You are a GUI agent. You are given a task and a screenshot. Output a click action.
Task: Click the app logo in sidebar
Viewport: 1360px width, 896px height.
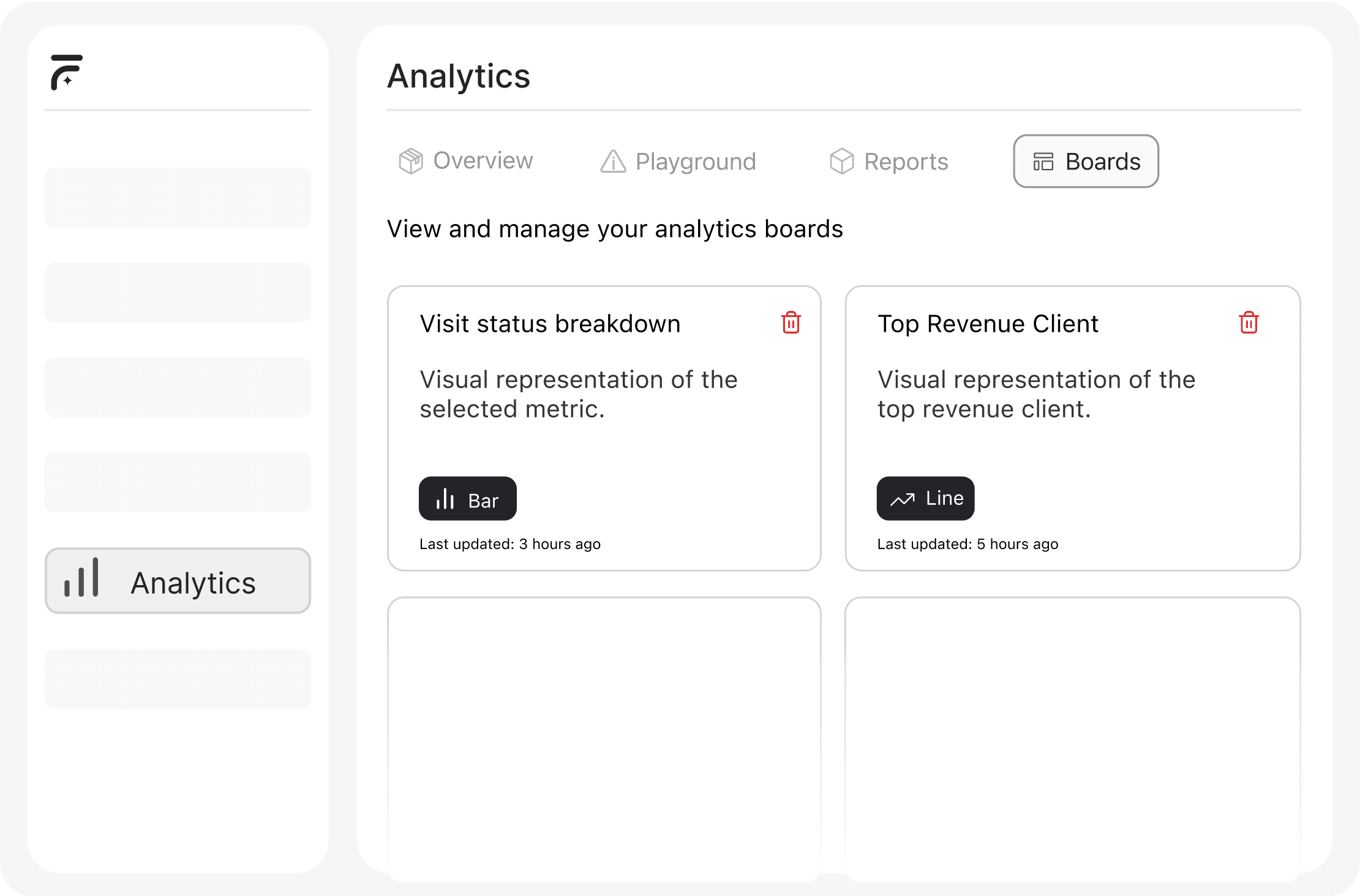[66, 72]
